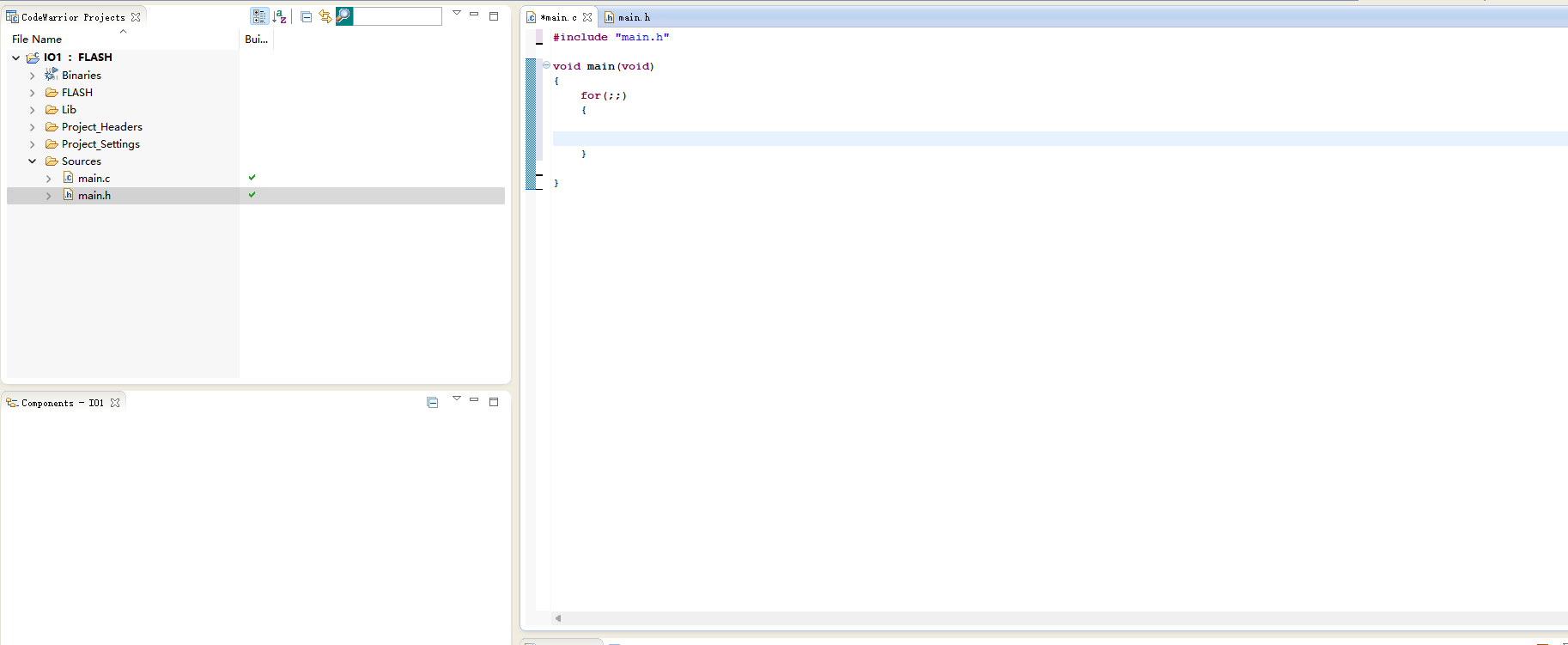Click the main.h file icon in tree
This screenshot has width=1568, height=645.
pos(68,195)
